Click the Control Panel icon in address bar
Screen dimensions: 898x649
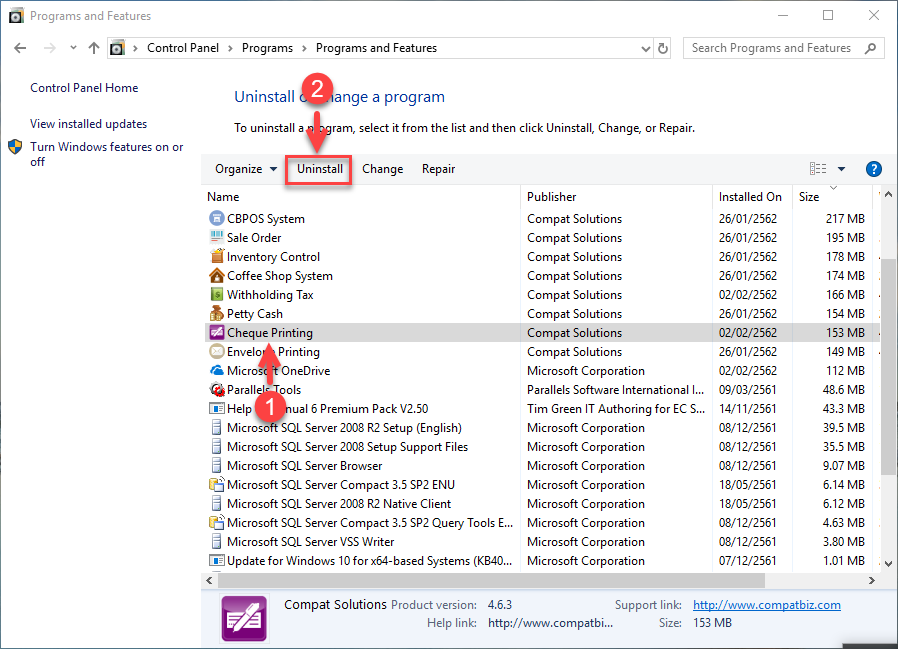117,48
